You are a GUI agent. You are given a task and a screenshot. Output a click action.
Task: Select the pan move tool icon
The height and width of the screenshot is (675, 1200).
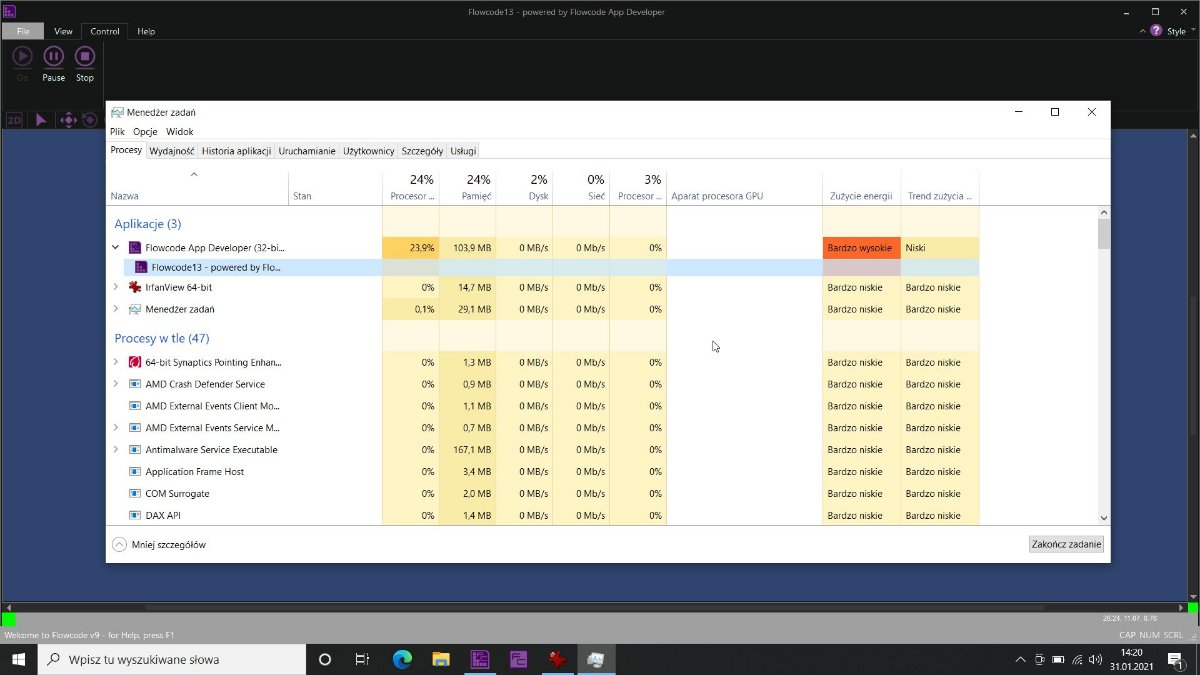pyautogui.click(x=68, y=120)
